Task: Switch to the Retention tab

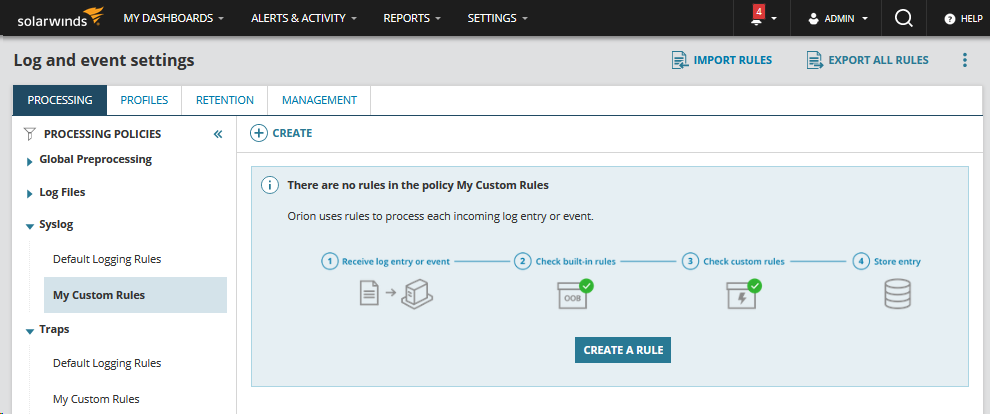Action: pos(224,100)
